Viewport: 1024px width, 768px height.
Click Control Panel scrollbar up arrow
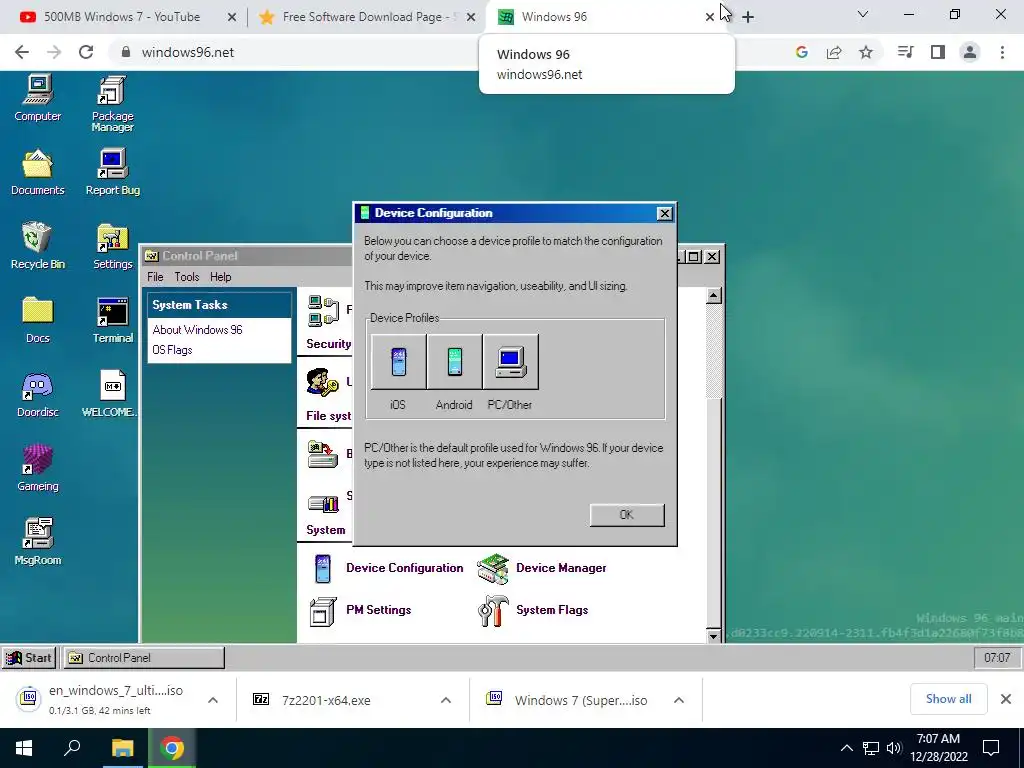714,296
